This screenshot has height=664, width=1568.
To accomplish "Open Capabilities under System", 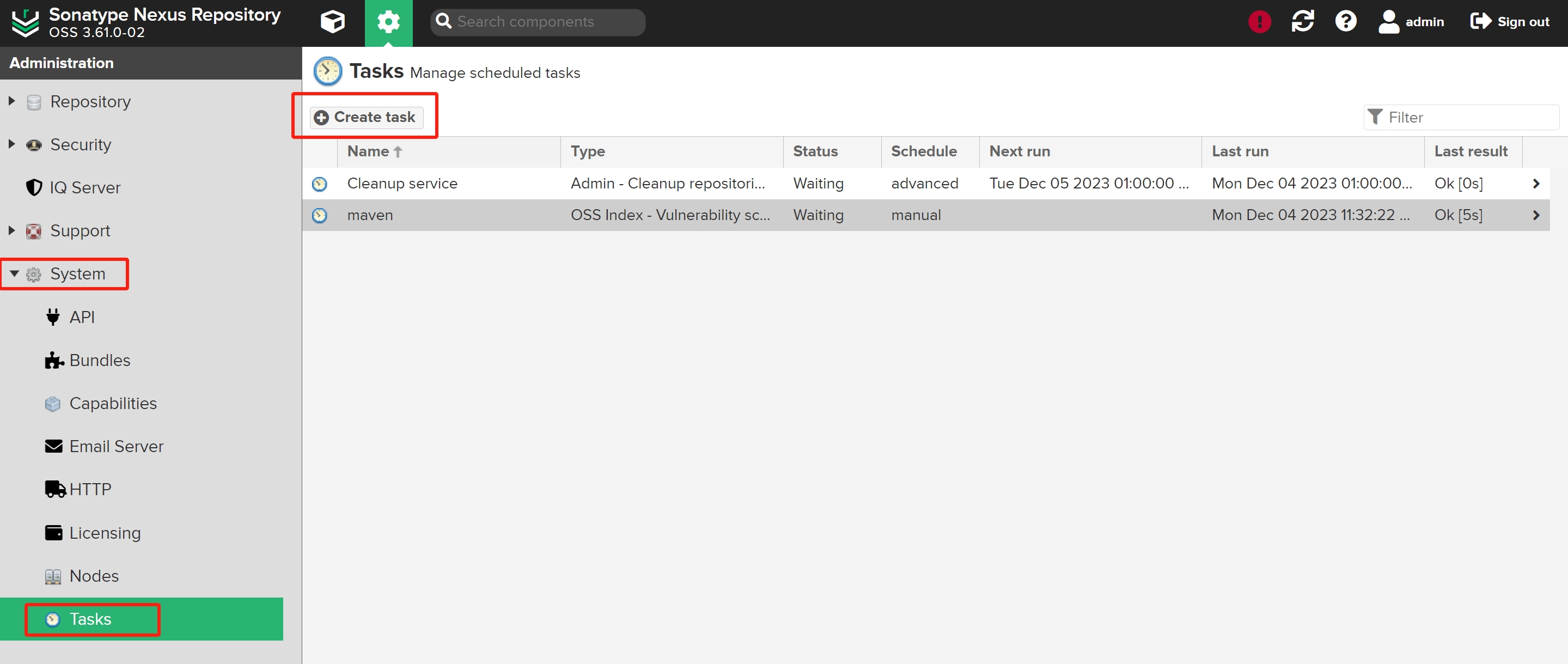I will click(113, 404).
